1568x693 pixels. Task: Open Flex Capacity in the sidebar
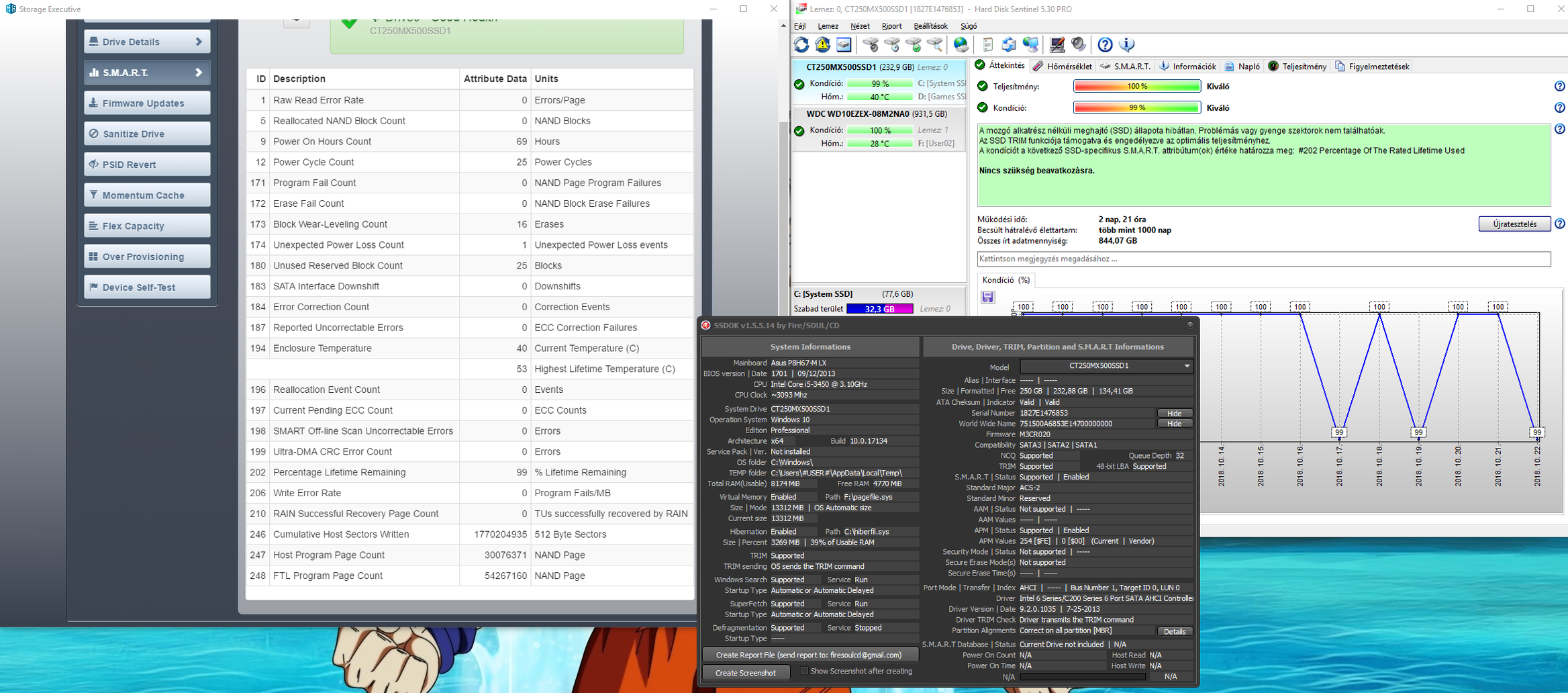pos(147,226)
